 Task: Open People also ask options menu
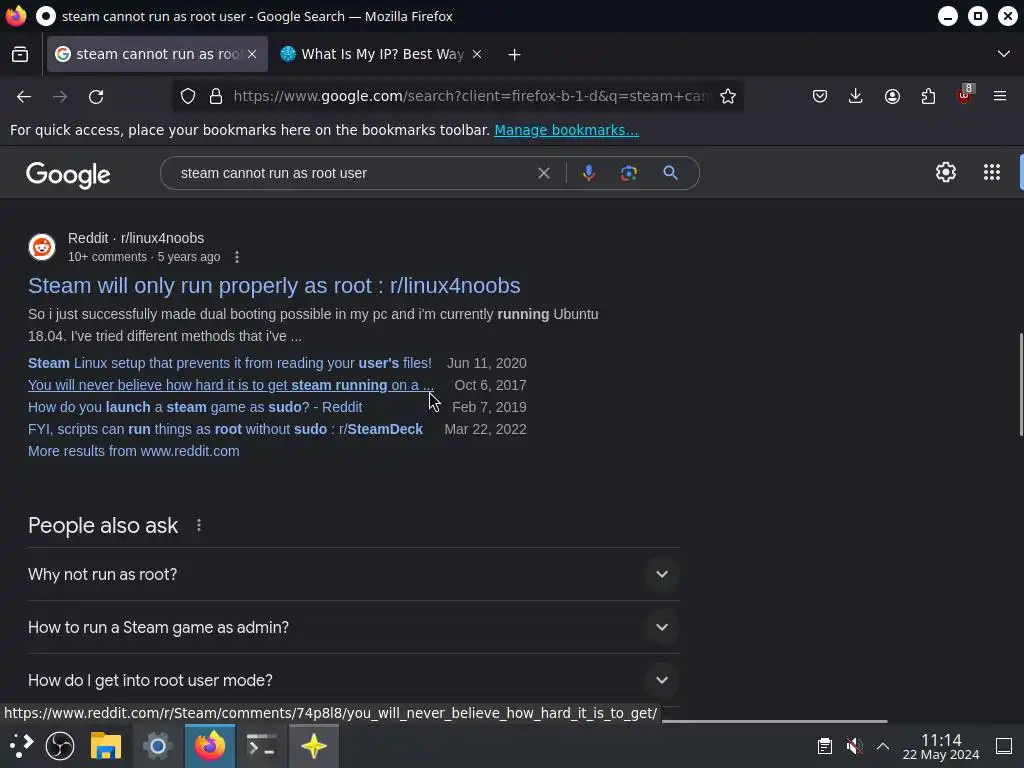(x=199, y=526)
